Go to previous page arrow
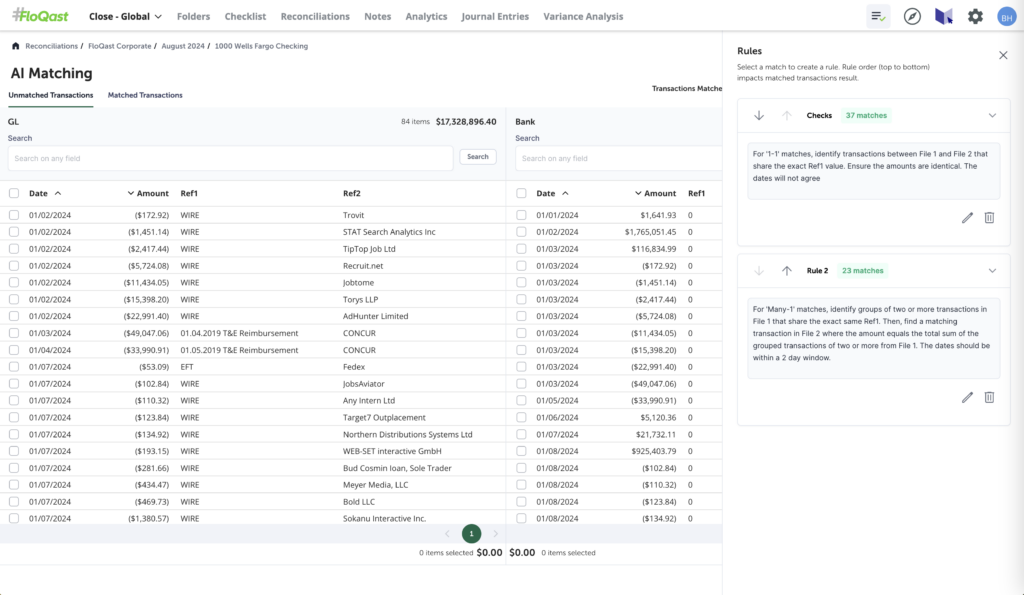 pos(447,534)
